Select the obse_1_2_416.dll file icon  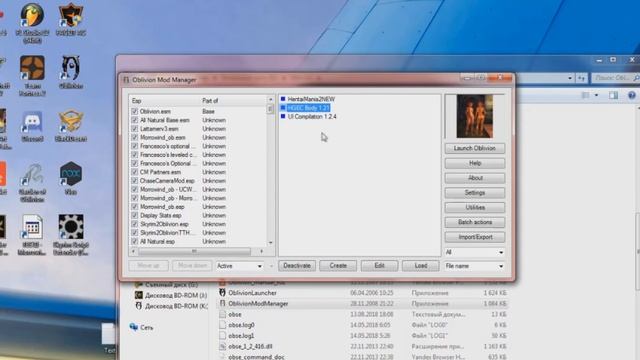coord(222,346)
